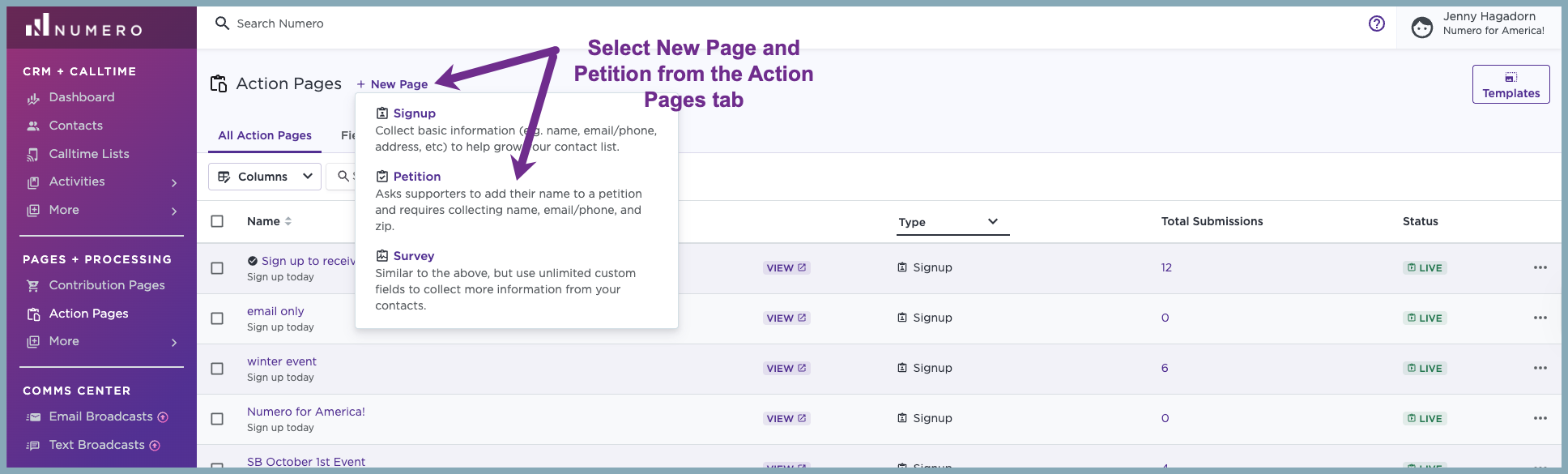
Task: Expand the Activities sidebar submenu
Action: 174,183
